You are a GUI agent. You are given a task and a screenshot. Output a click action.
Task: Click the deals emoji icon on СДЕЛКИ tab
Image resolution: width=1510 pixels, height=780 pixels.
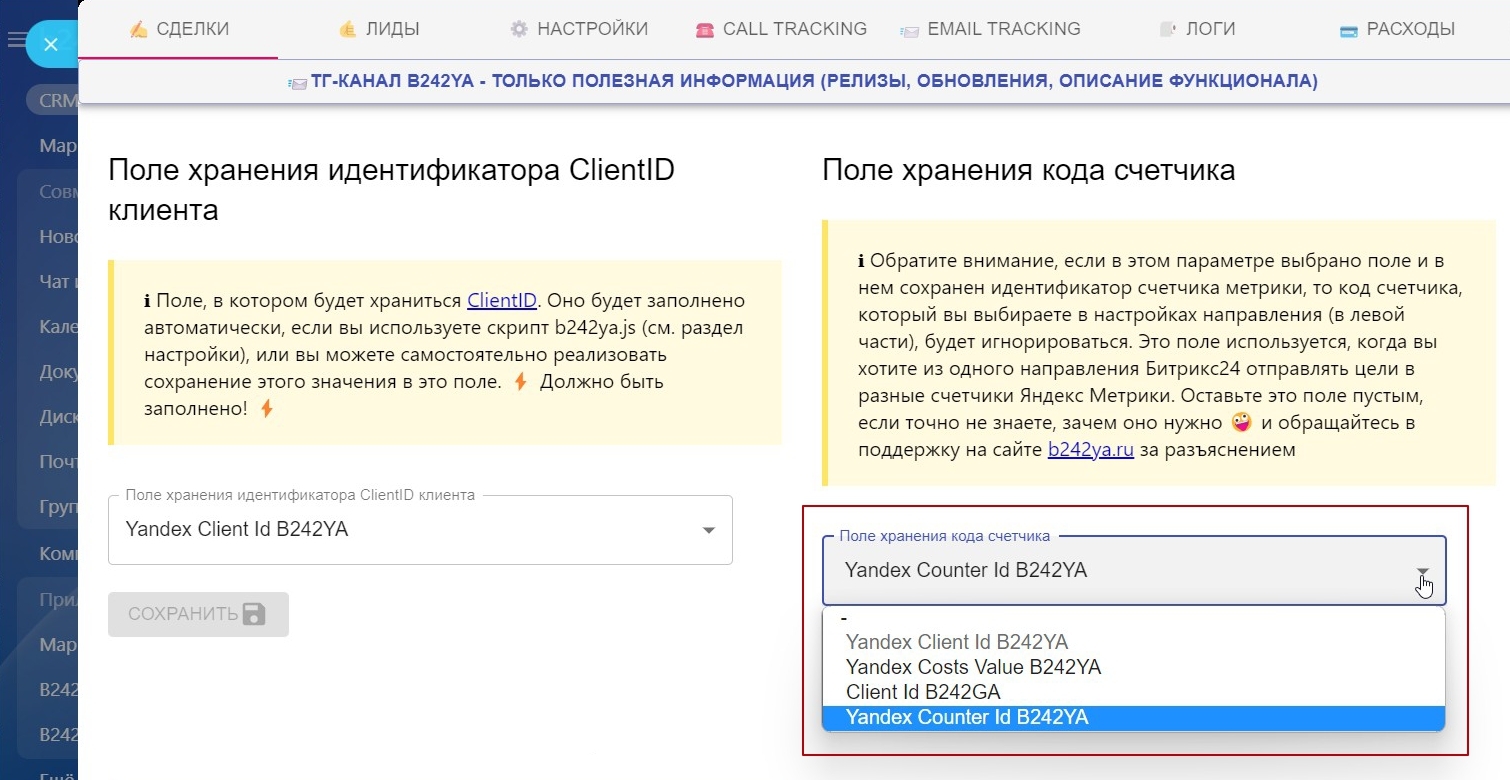click(x=139, y=29)
